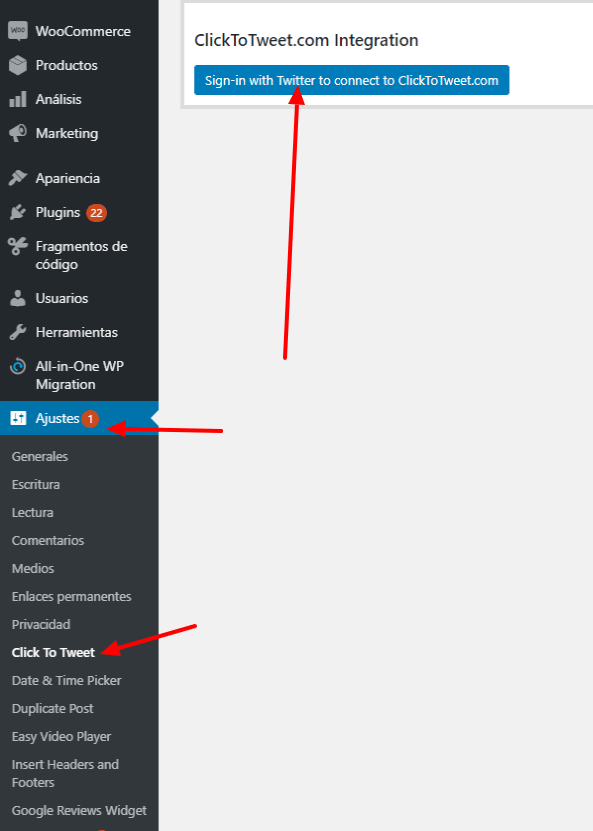Click the Productos box icon
The height and width of the screenshot is (831, 593).
pyautogui.click(x=18, y=65)
